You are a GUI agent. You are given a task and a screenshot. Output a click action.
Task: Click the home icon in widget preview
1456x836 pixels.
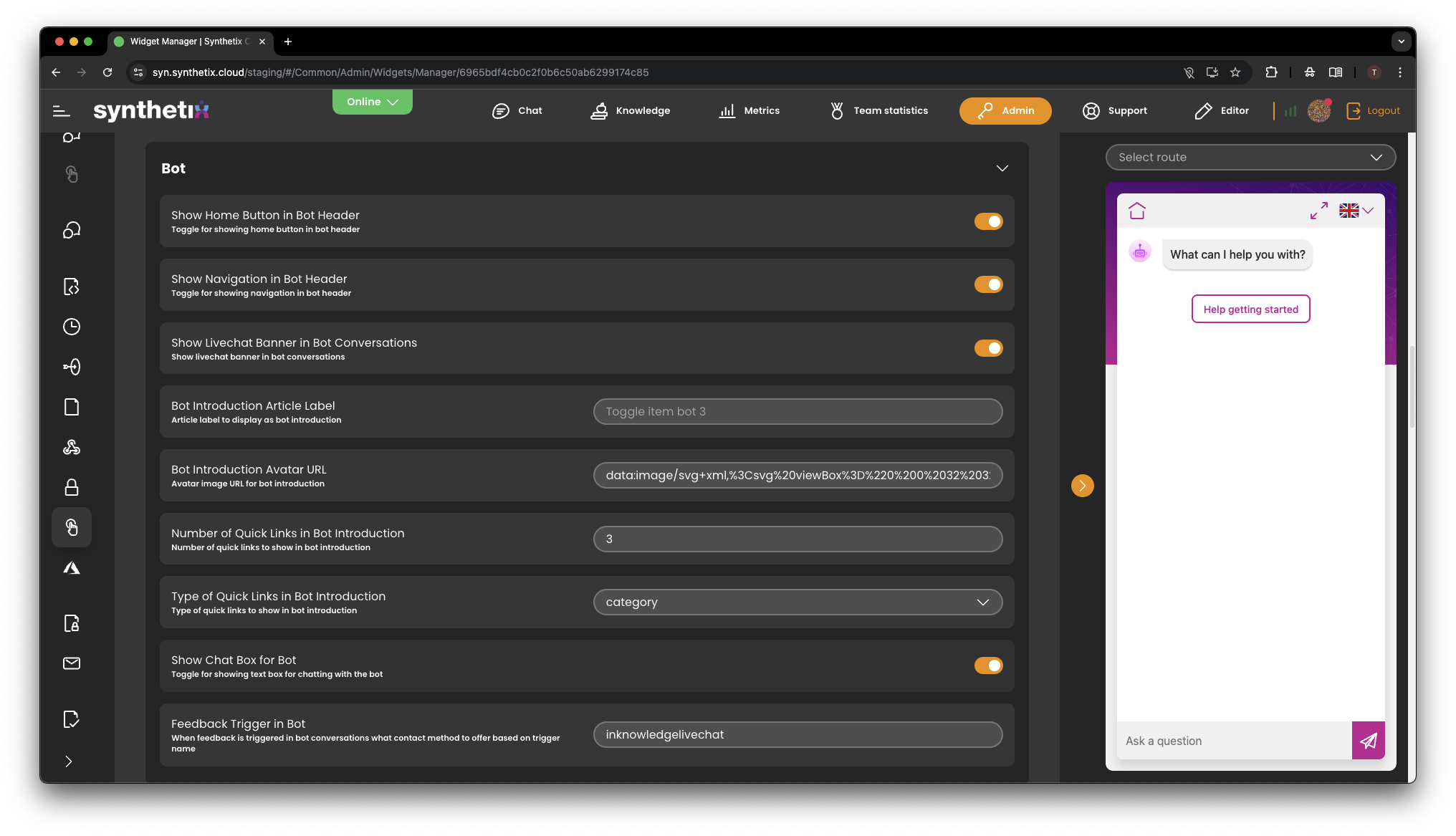point(1137,211)
